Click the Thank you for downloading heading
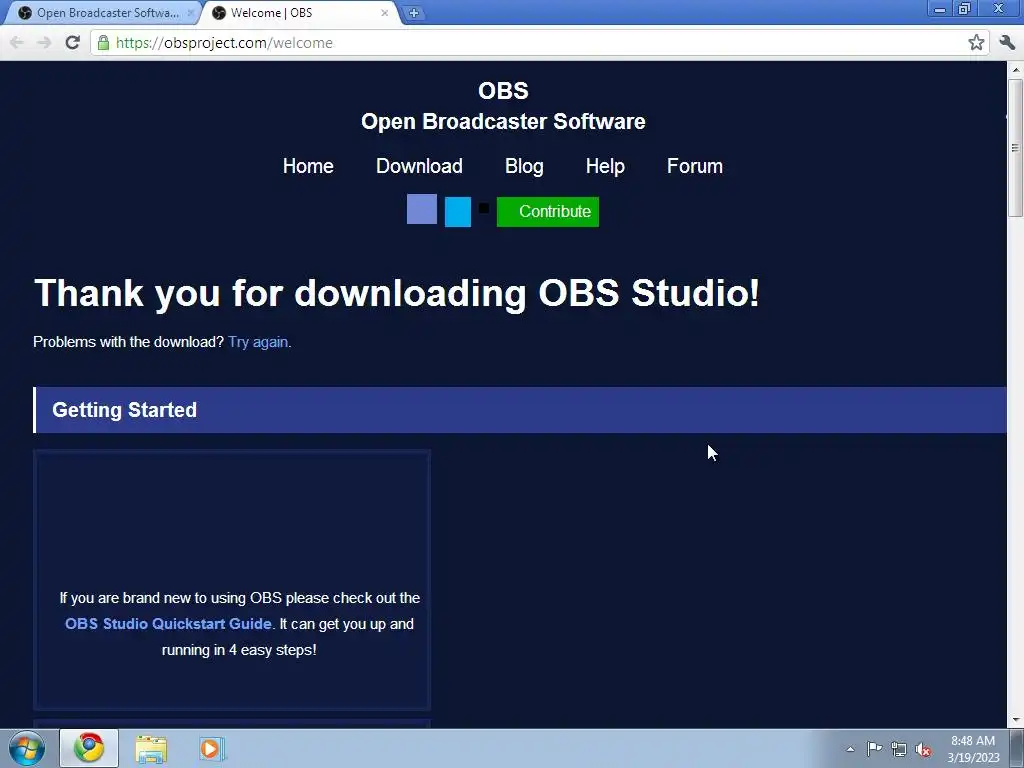This screenshot has width=1024, height=768. tap(397, 293)
